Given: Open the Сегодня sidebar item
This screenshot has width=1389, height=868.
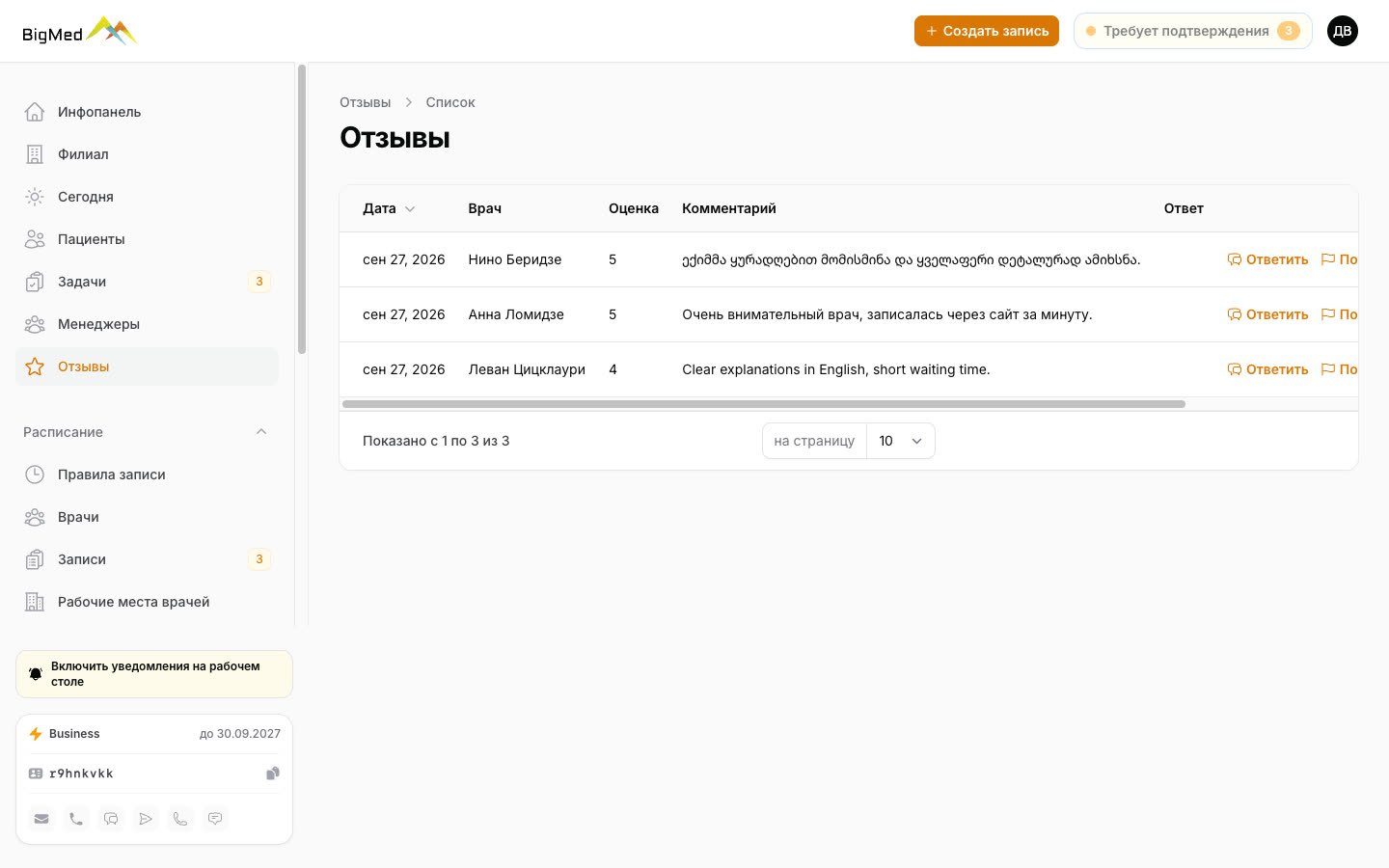Looking at the screenshot, I should pyautogui.click(x=147, y=197).
